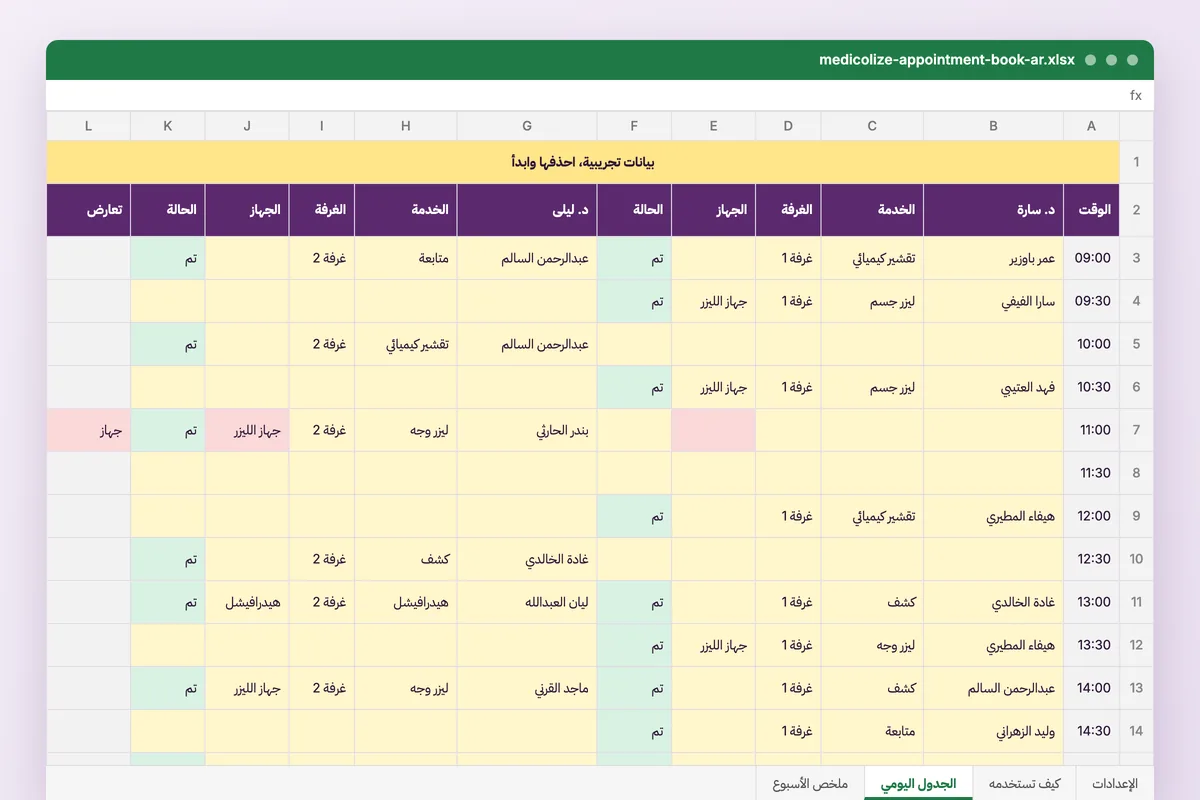Select row 1 header
Image resolution: width=1200 pixels, height=800 pixels.
(x=1136, y=162)
